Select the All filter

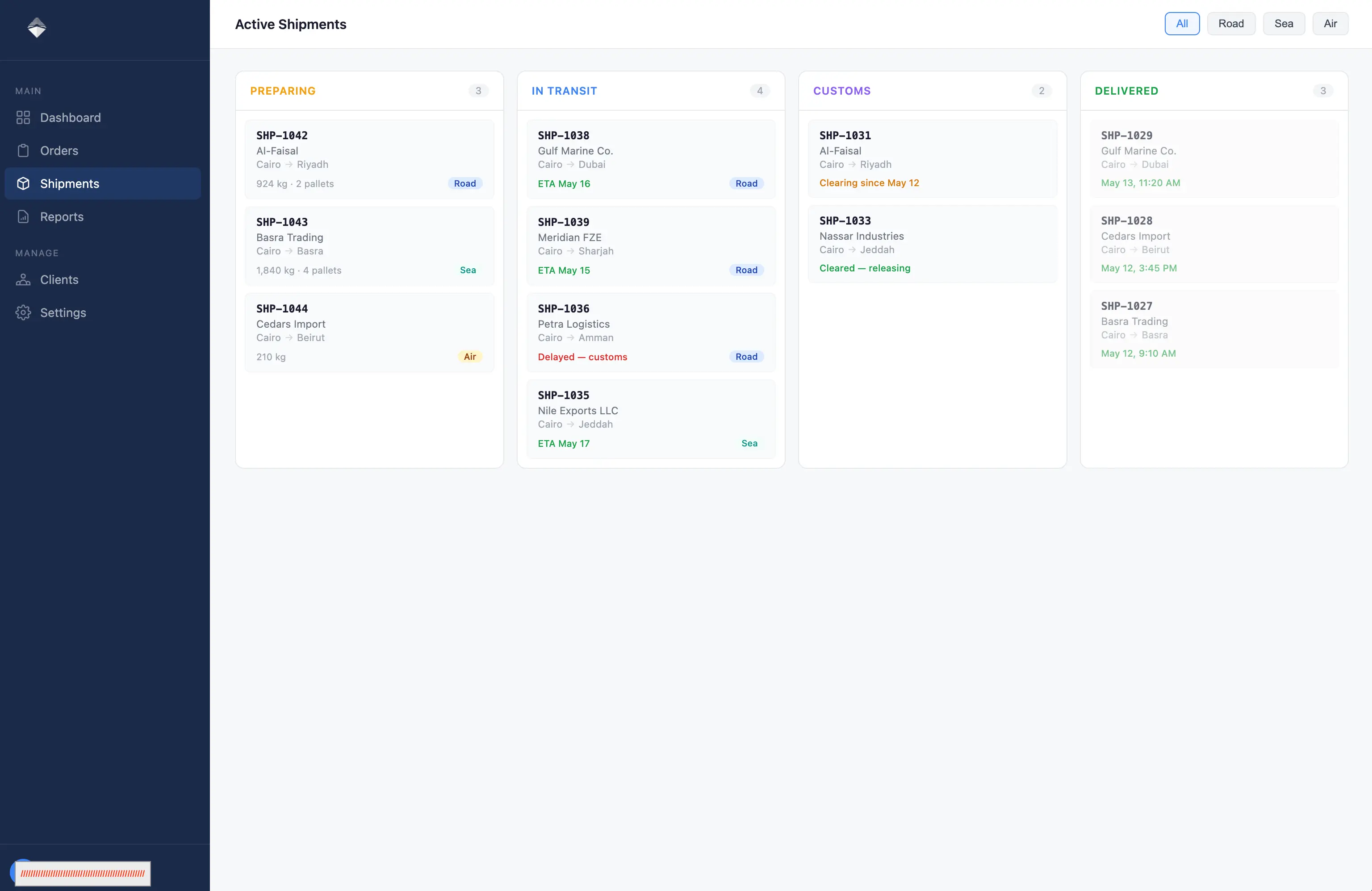point(1182,24)
